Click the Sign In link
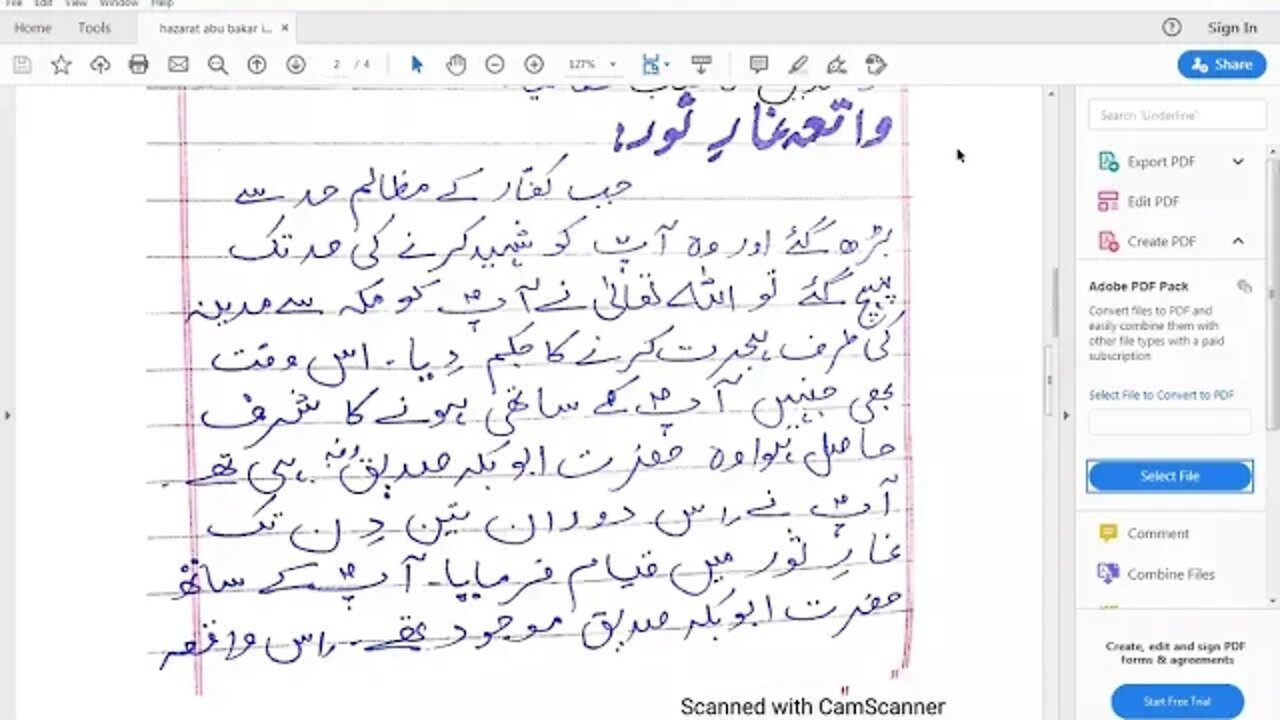1280x720 pixels. click(x=1232, y=28)
